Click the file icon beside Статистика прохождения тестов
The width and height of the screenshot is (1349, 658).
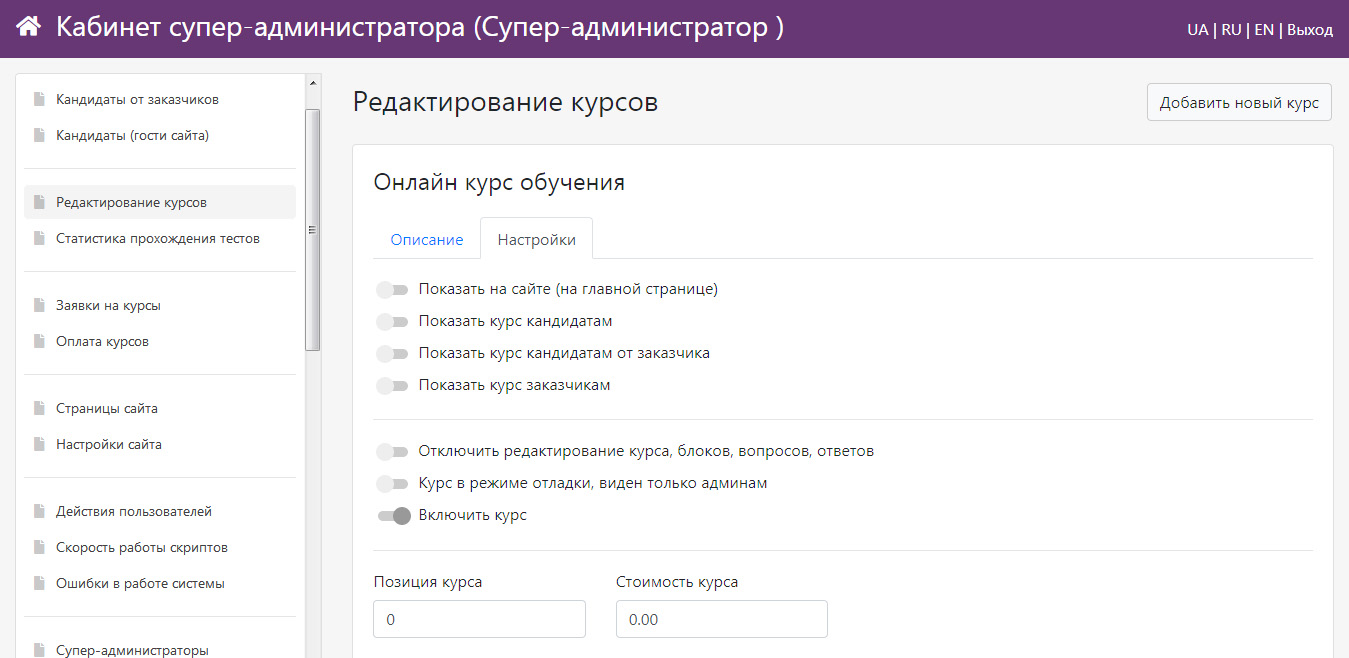tap(40, 238)
